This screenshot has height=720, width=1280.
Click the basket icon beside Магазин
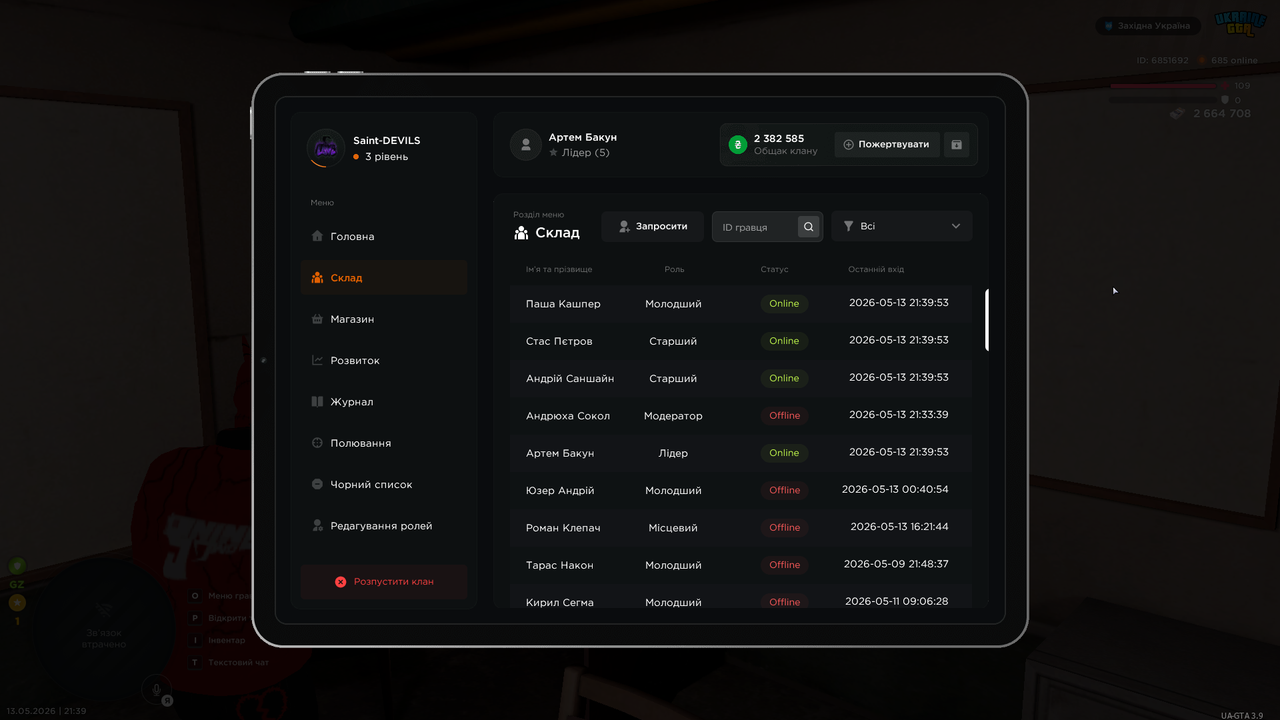point(317,319)
